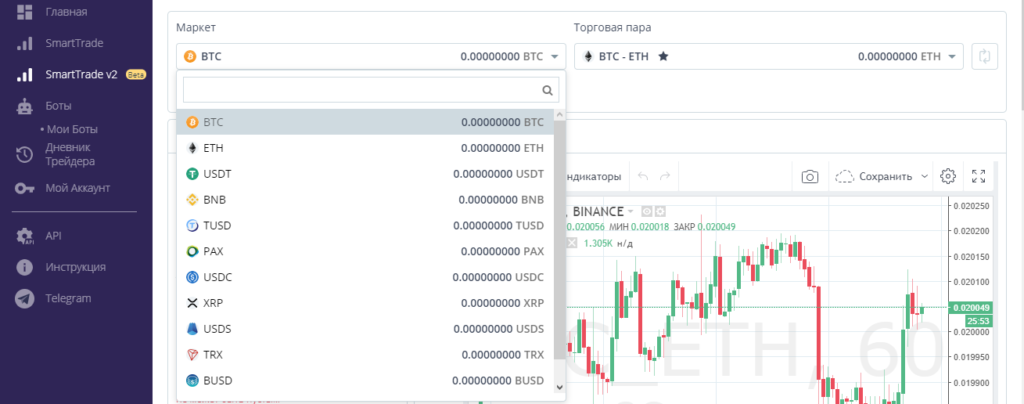Toggle favorite star on BTC - ETH pair
1024x404 pixels.
coord(664,57)
